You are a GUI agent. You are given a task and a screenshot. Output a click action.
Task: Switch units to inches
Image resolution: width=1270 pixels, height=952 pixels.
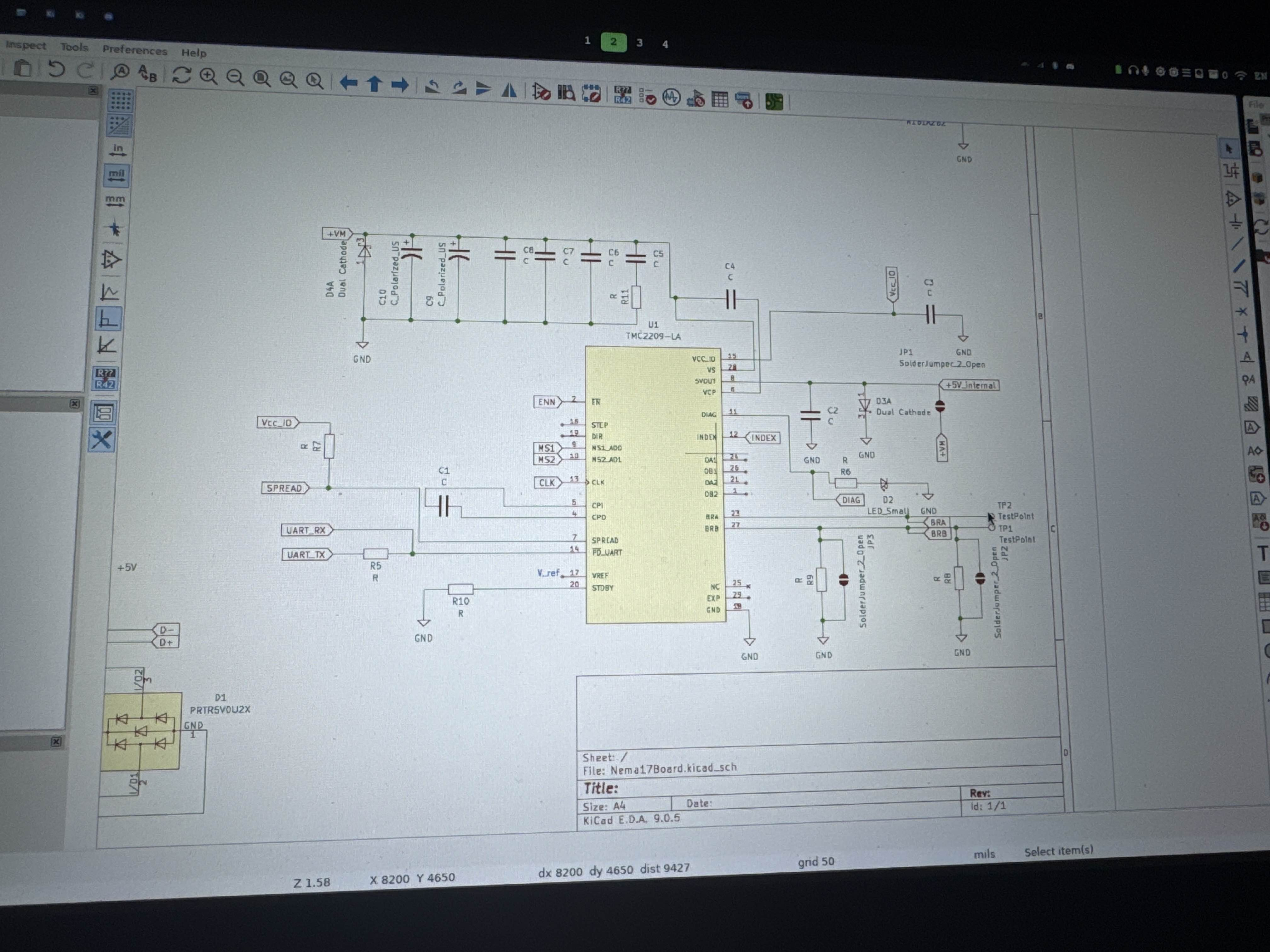coord(118,150)
